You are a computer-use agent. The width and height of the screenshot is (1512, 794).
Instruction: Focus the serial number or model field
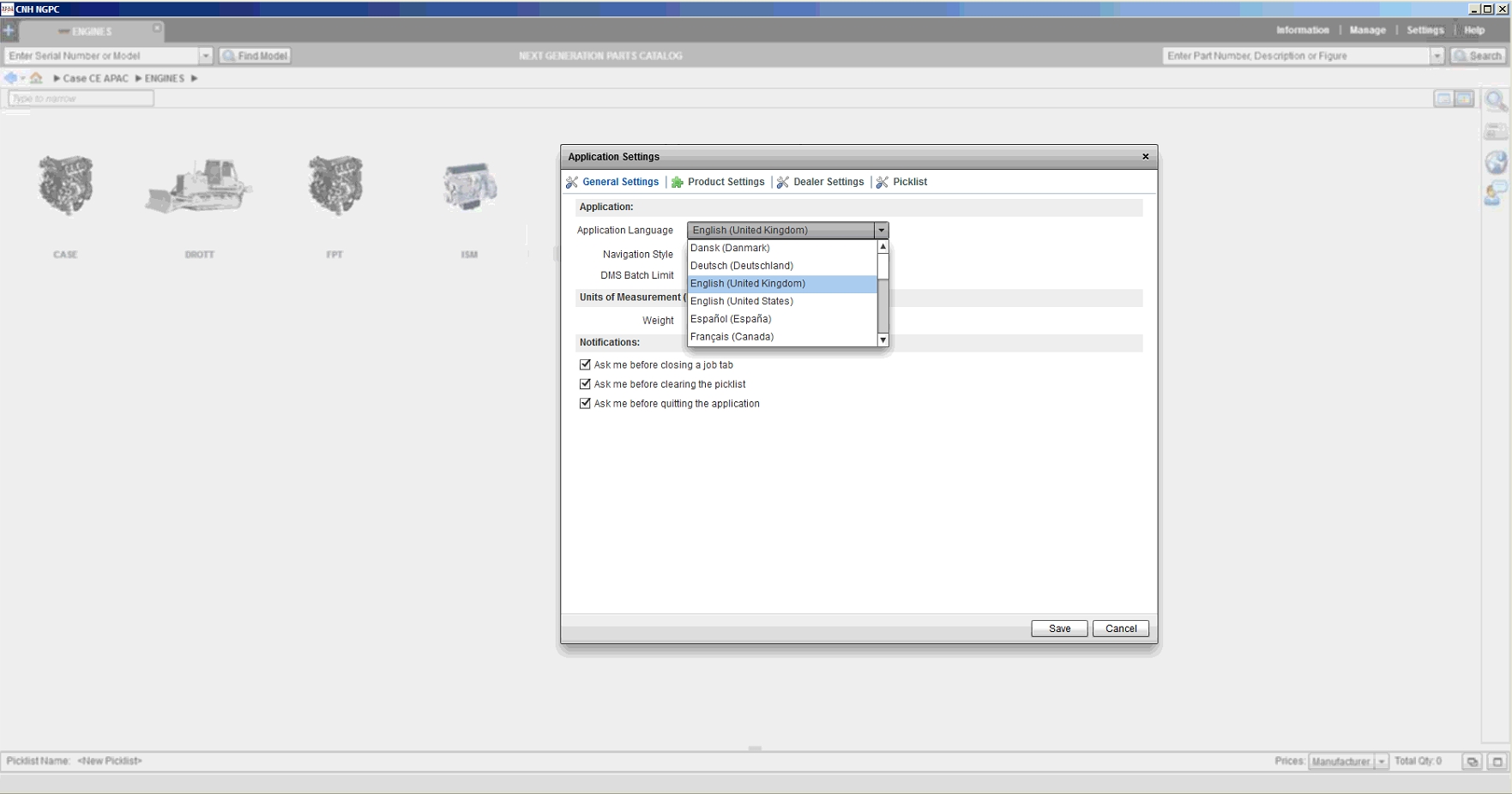(102, 56)
